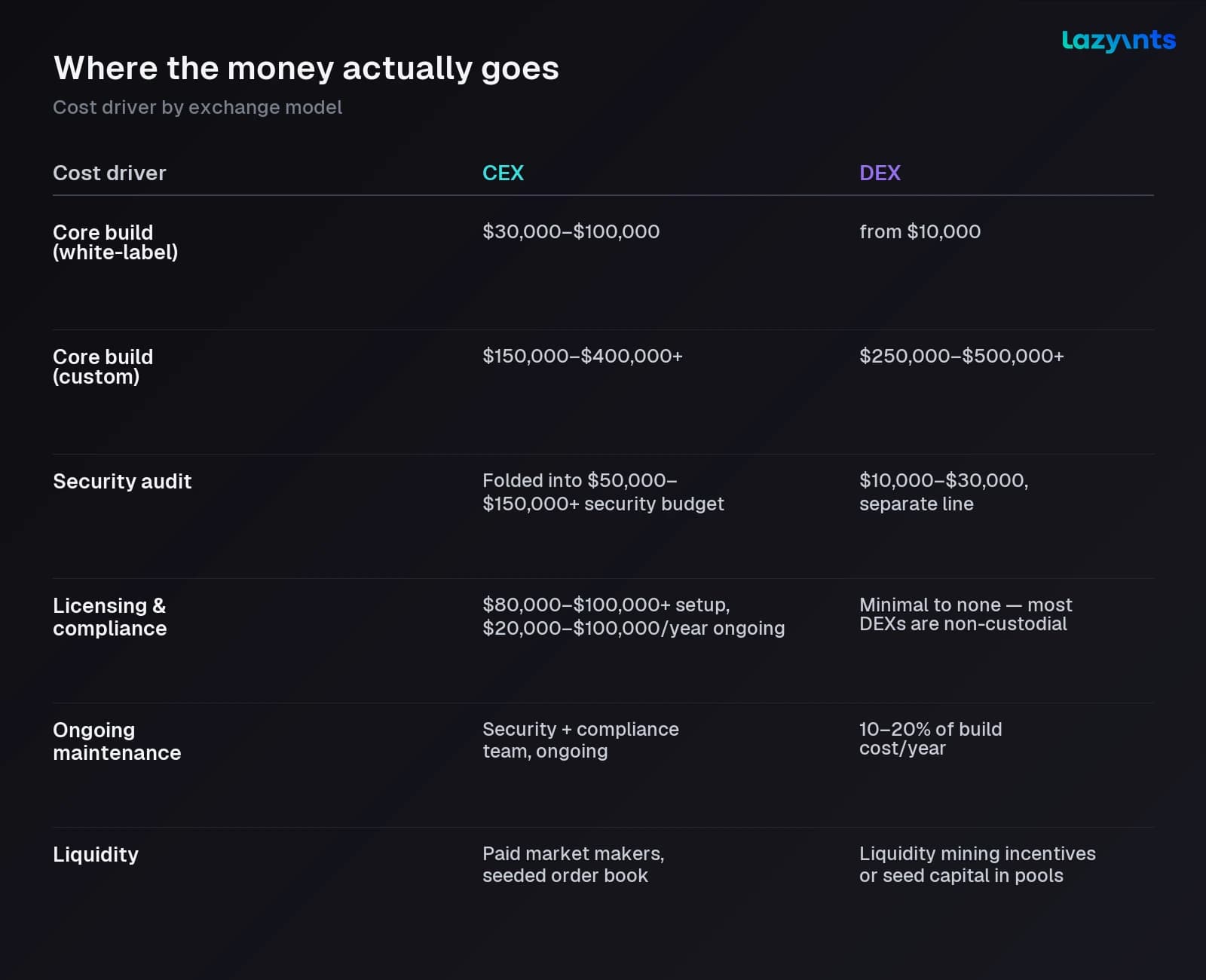Click 'Security + compliance team, ongoing' cell
Image resolution: width=1206 pixels, height=980 pixels.
pyautogui.click(x=580, y=740)
